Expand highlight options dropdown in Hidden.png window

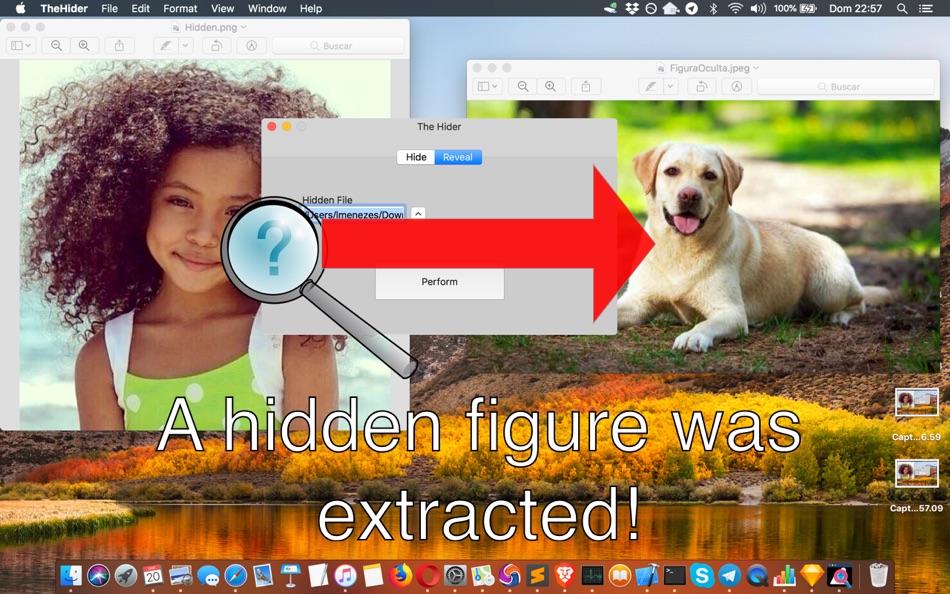(x=185, y=45)
